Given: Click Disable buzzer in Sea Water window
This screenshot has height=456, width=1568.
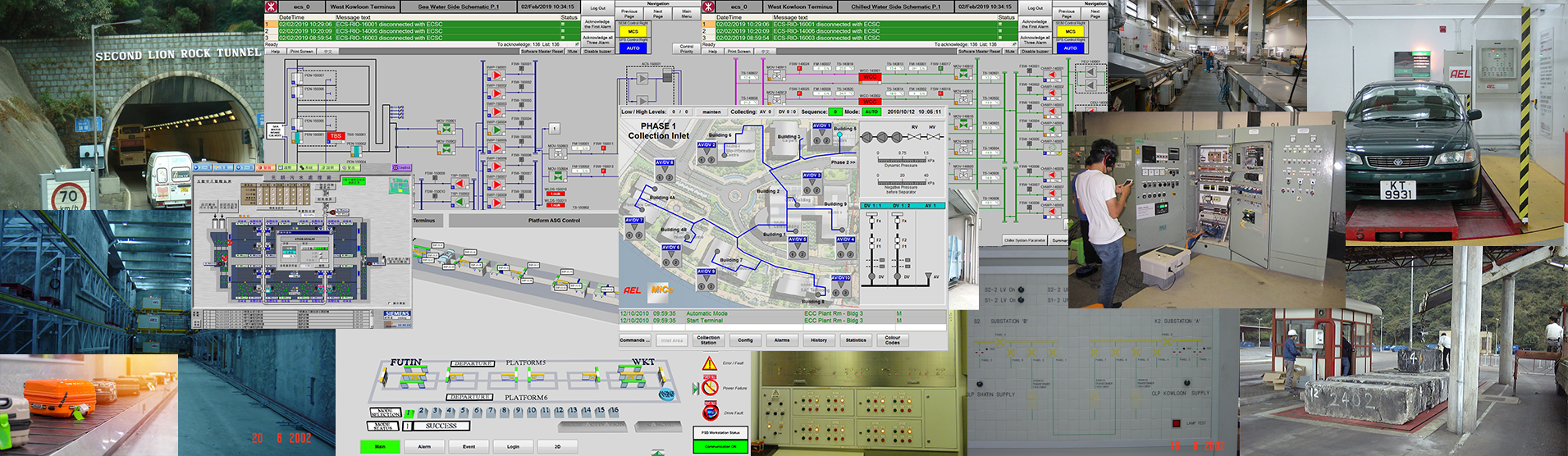Looking at the screenshot, I should (597, 51).
